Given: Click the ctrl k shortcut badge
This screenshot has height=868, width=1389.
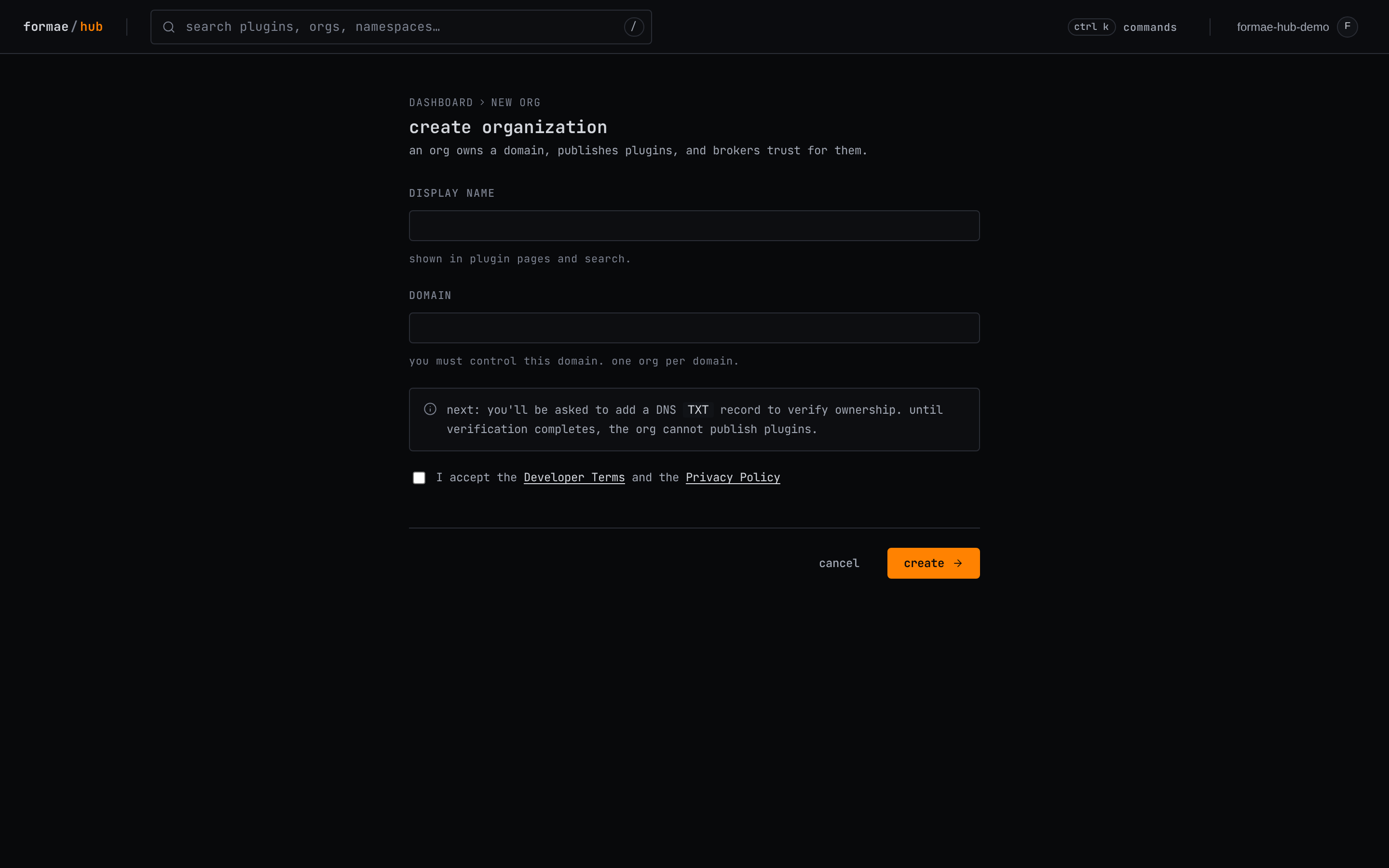Looking at the screenshot, I should [x=1091, y=27].
